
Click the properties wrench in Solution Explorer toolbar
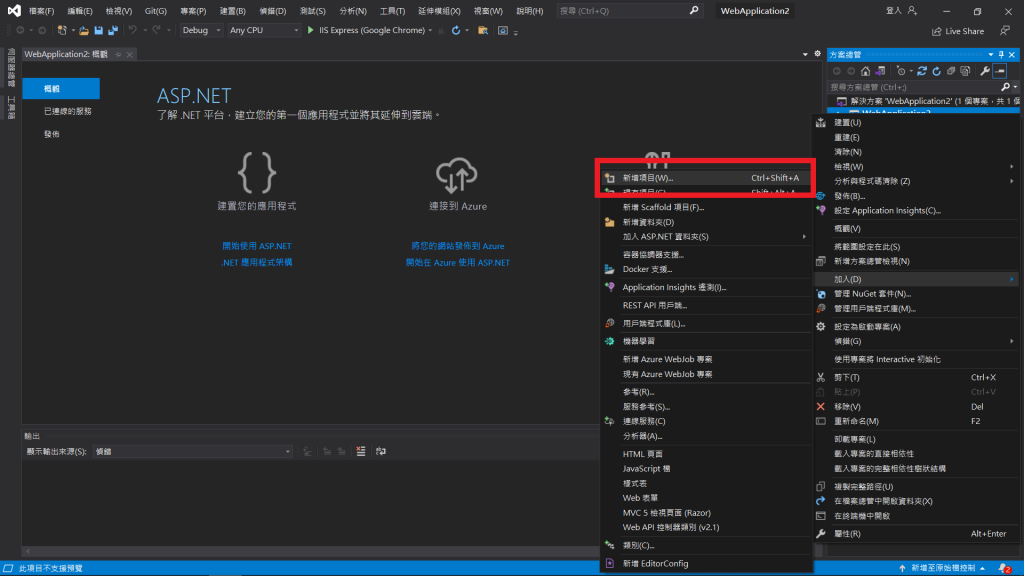pyautogui.click(x=985, y=71)
